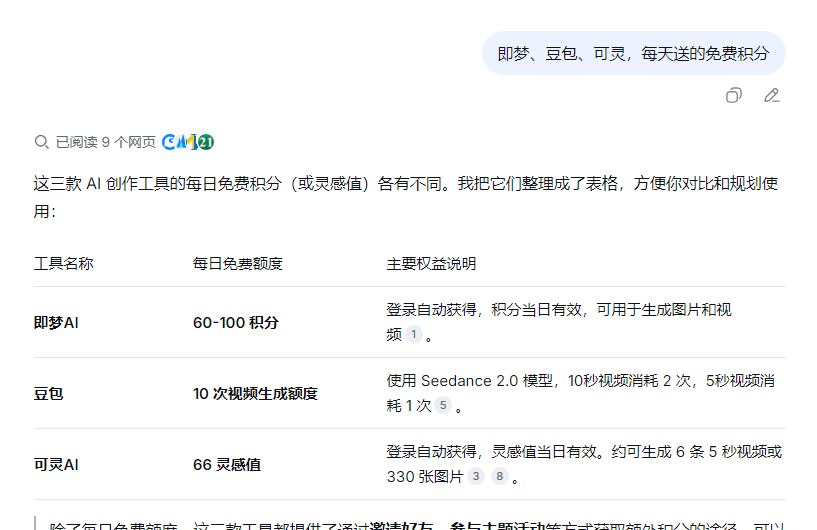Open citation 5 in the 豆包 row

coord(443,405)
